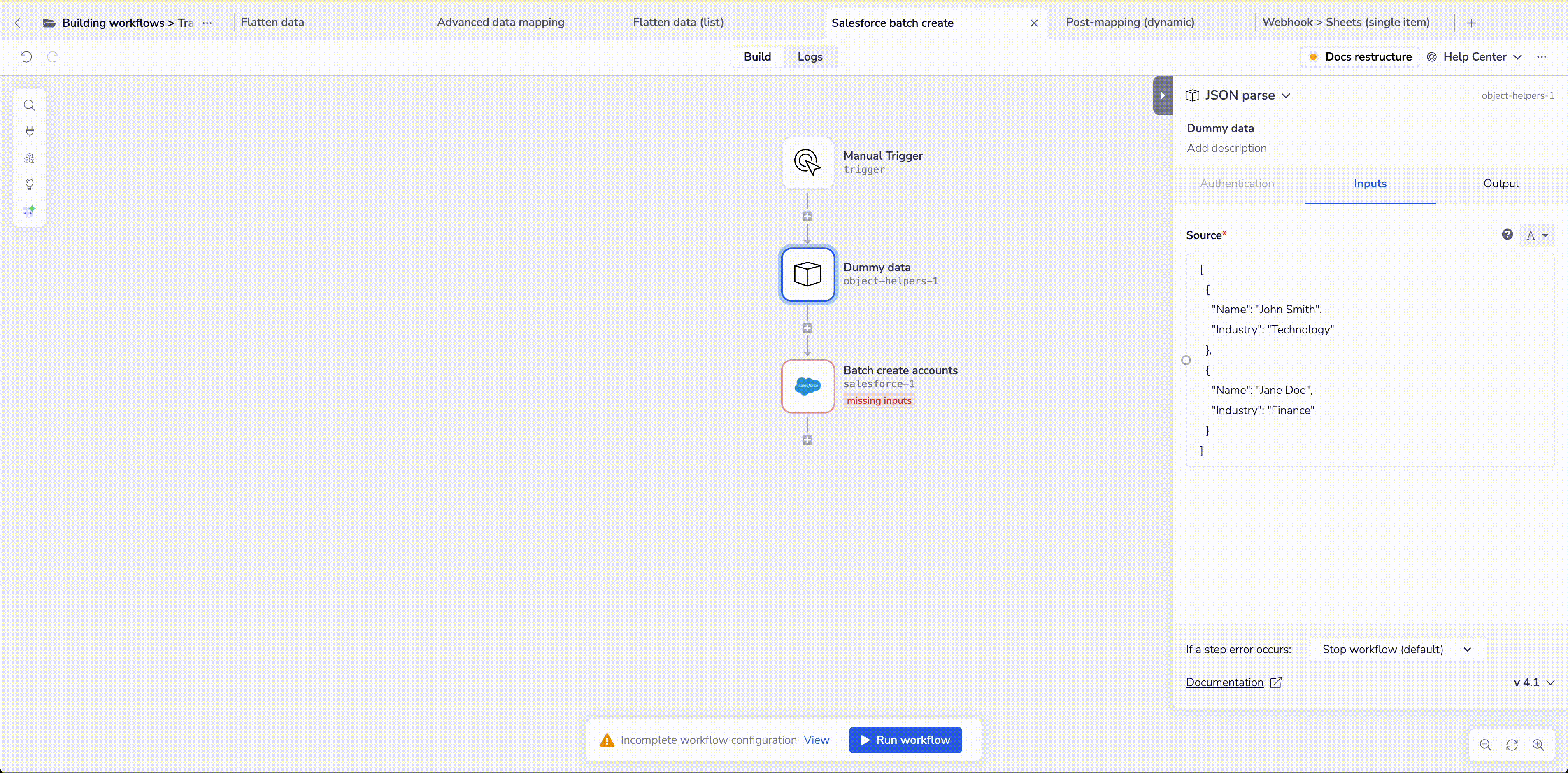Open the AI assistant from the sidebar
The width and height of the screenshot is (1568, 773).
[29, 211]
